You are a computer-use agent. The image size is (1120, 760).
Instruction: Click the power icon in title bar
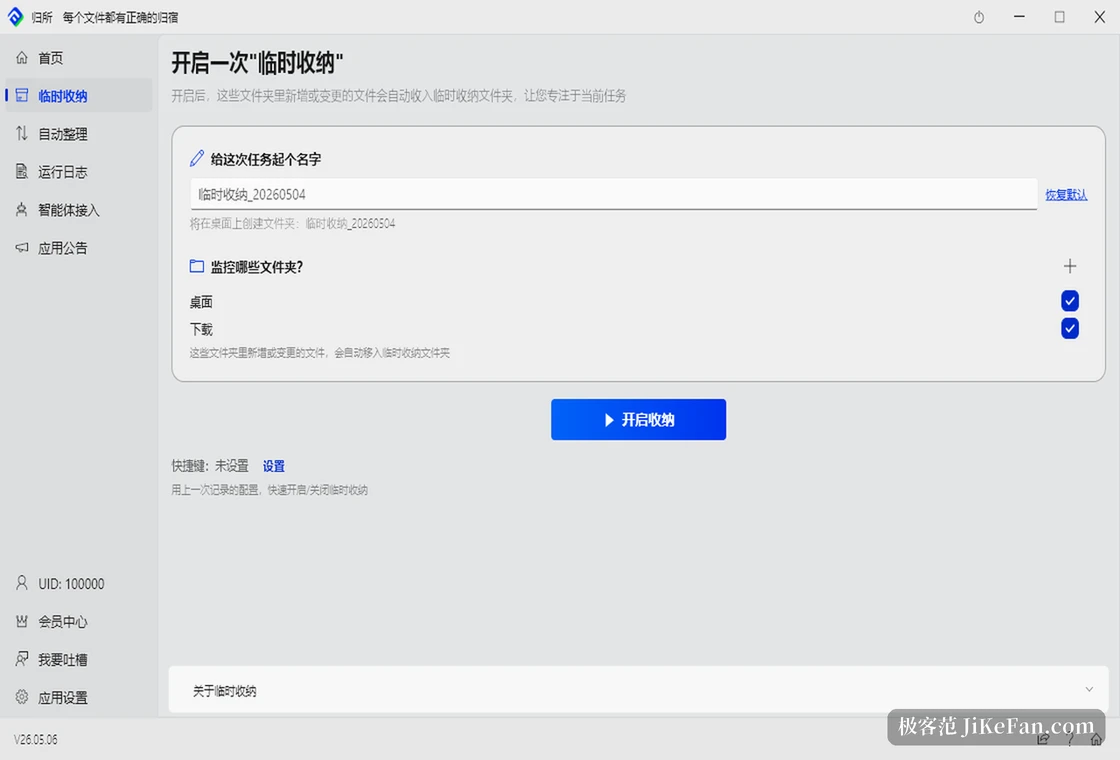pyautogui.click(x=979, y=17)
